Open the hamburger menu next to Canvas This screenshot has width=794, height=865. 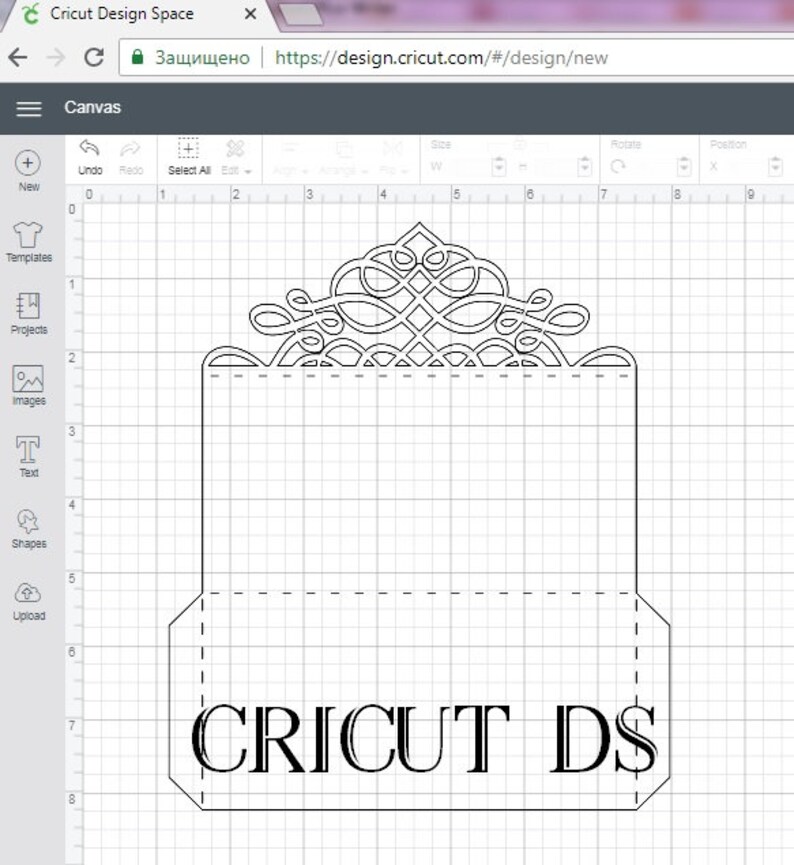29,109
